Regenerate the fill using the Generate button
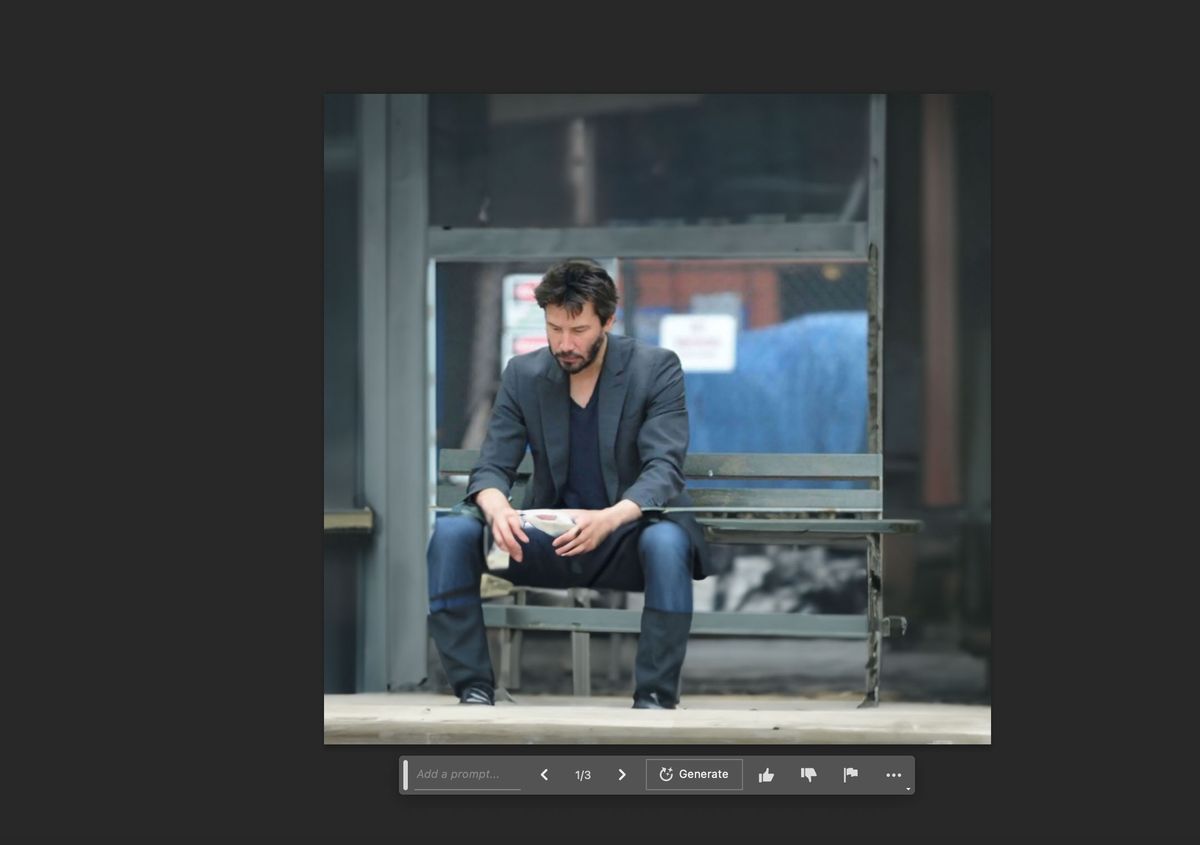1200x845 pixels. 694,773
